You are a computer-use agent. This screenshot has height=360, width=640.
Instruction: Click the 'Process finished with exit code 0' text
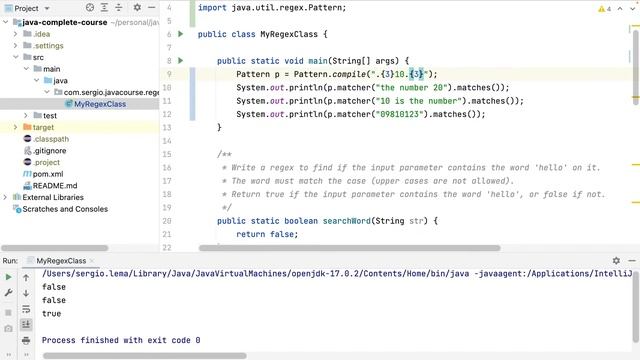(x=121, y=340)
